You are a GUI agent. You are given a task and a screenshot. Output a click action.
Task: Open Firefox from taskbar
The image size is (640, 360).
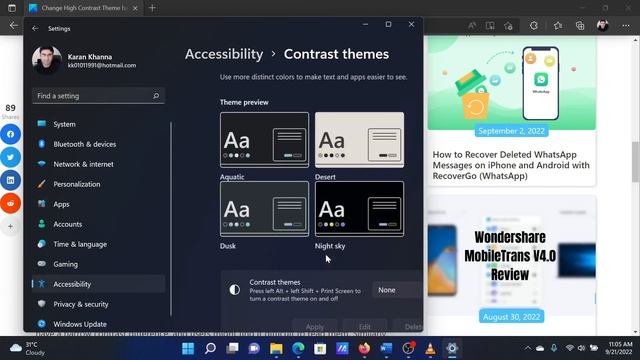coord(364,349)
